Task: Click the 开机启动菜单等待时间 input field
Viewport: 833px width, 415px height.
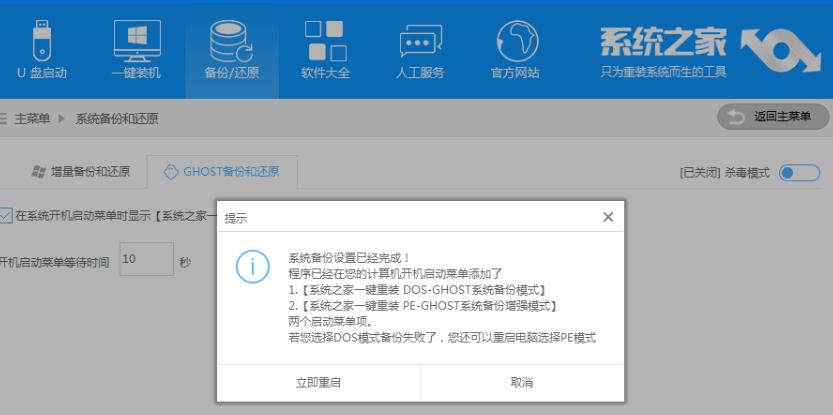Action: [147, 259]
